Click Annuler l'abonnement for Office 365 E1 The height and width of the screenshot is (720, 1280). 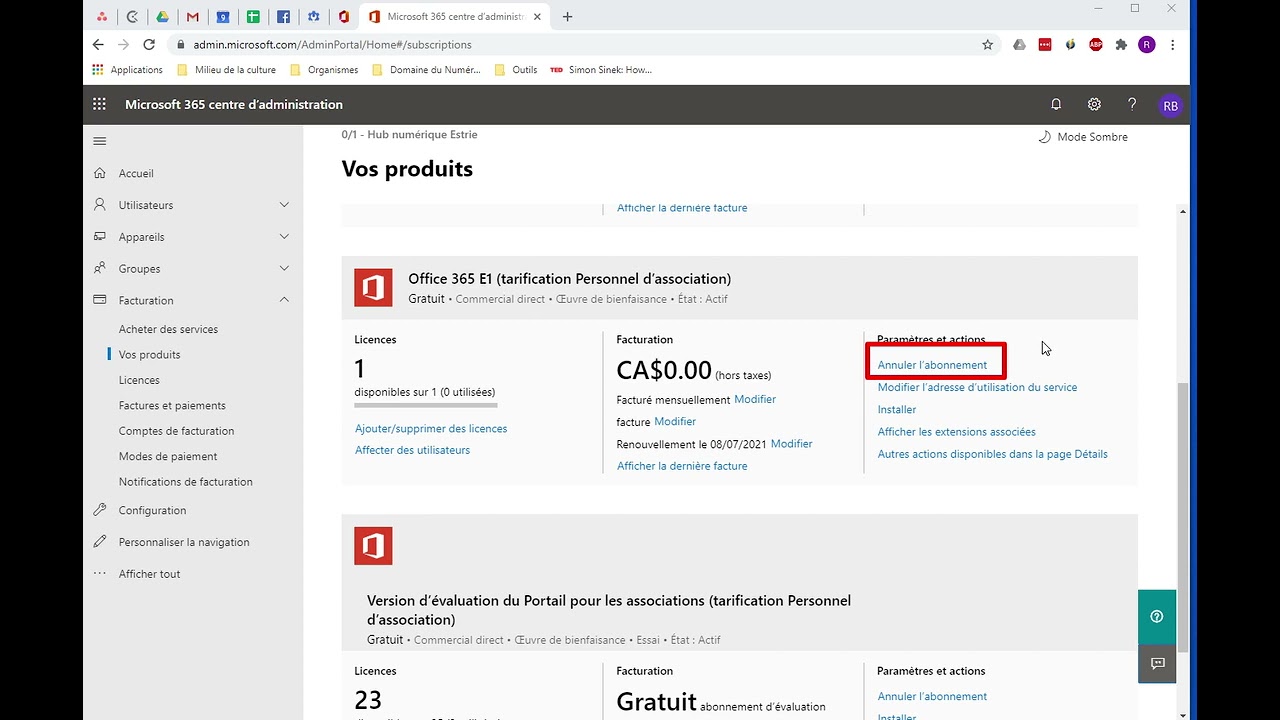point(932,365)
